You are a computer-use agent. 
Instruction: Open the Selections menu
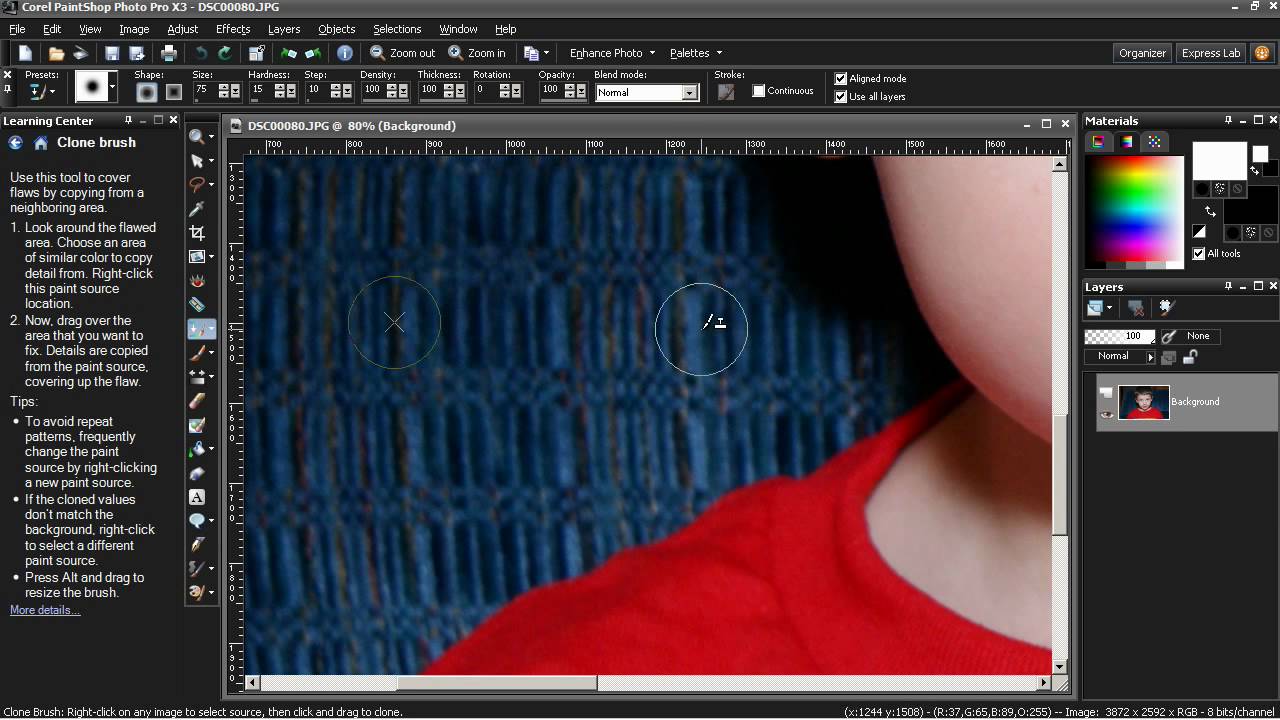pos(397,29)
